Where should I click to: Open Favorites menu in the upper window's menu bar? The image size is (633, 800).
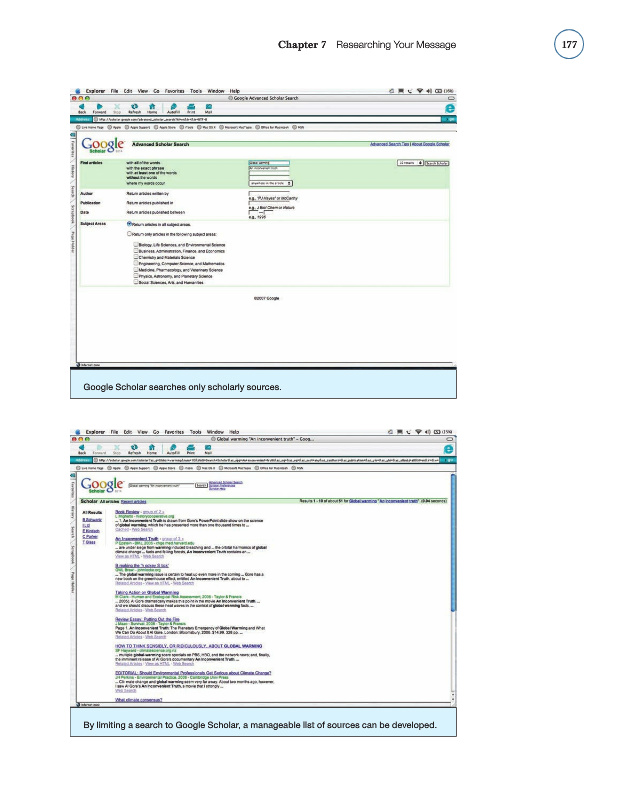click(174, 92)
